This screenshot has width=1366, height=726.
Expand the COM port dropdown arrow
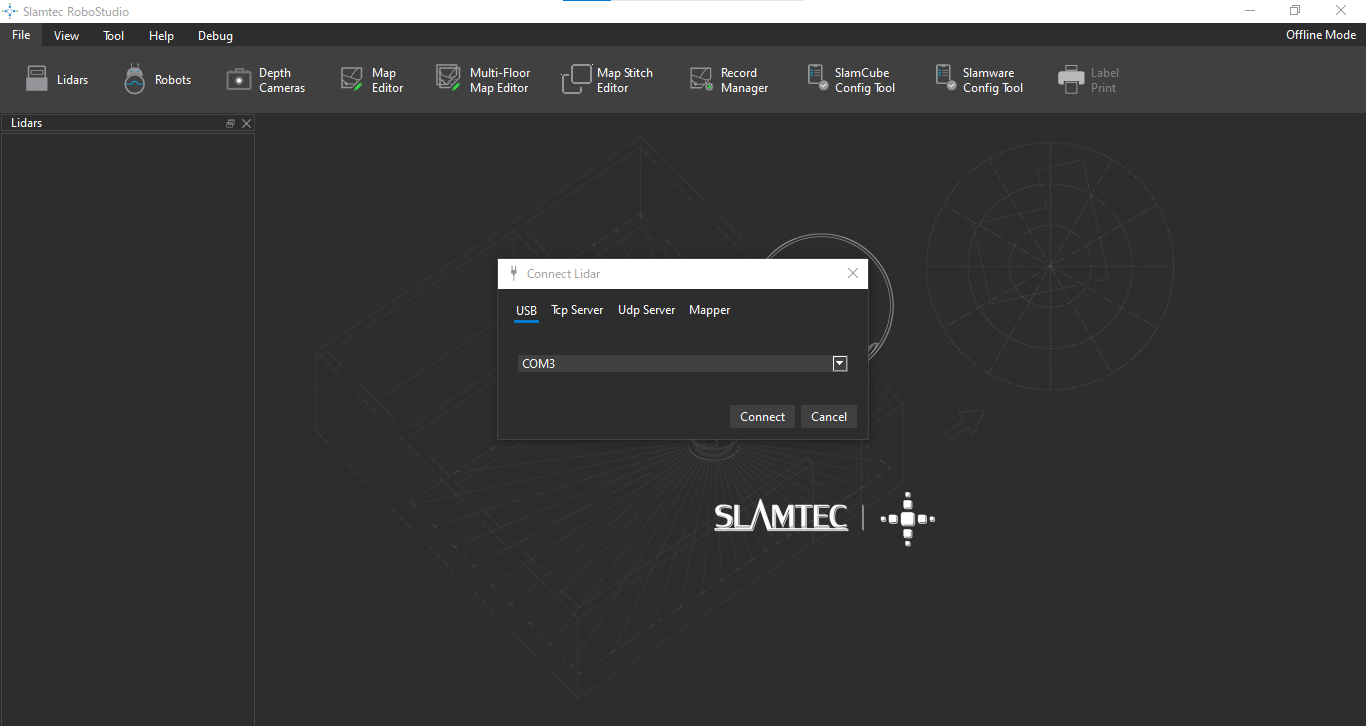click(x=840, y=364)
